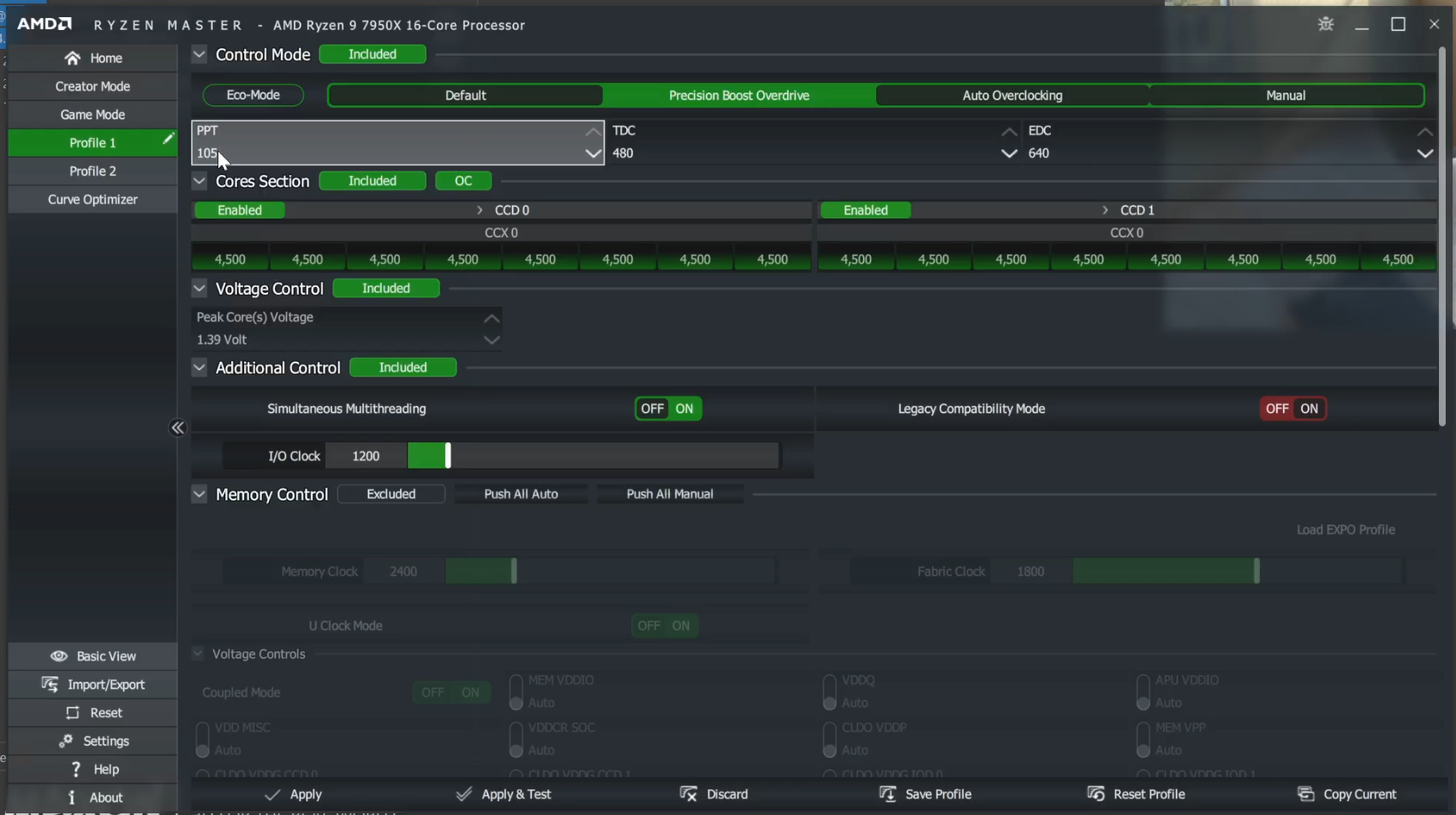The image size is (1456, 815).
Task: Increase Peak Core(s) Voltage with up arrow
Action: [492, 318]
